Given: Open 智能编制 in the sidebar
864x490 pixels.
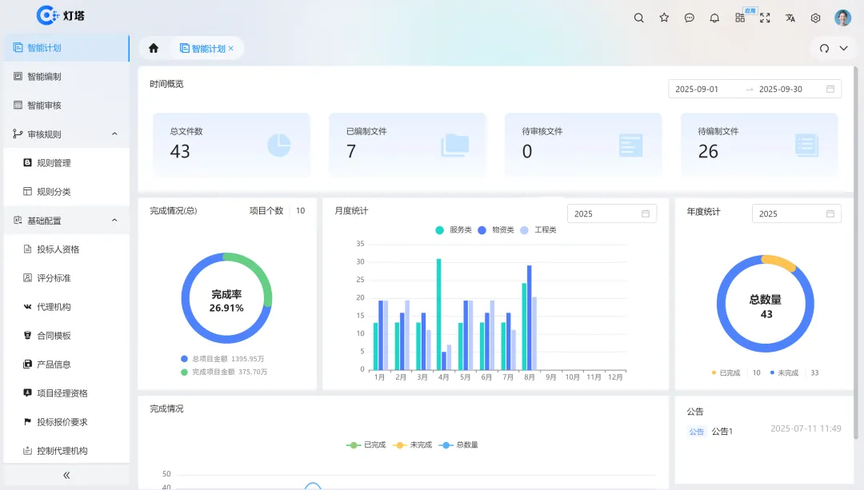Looking at the screenshot, I should point(44,76).
